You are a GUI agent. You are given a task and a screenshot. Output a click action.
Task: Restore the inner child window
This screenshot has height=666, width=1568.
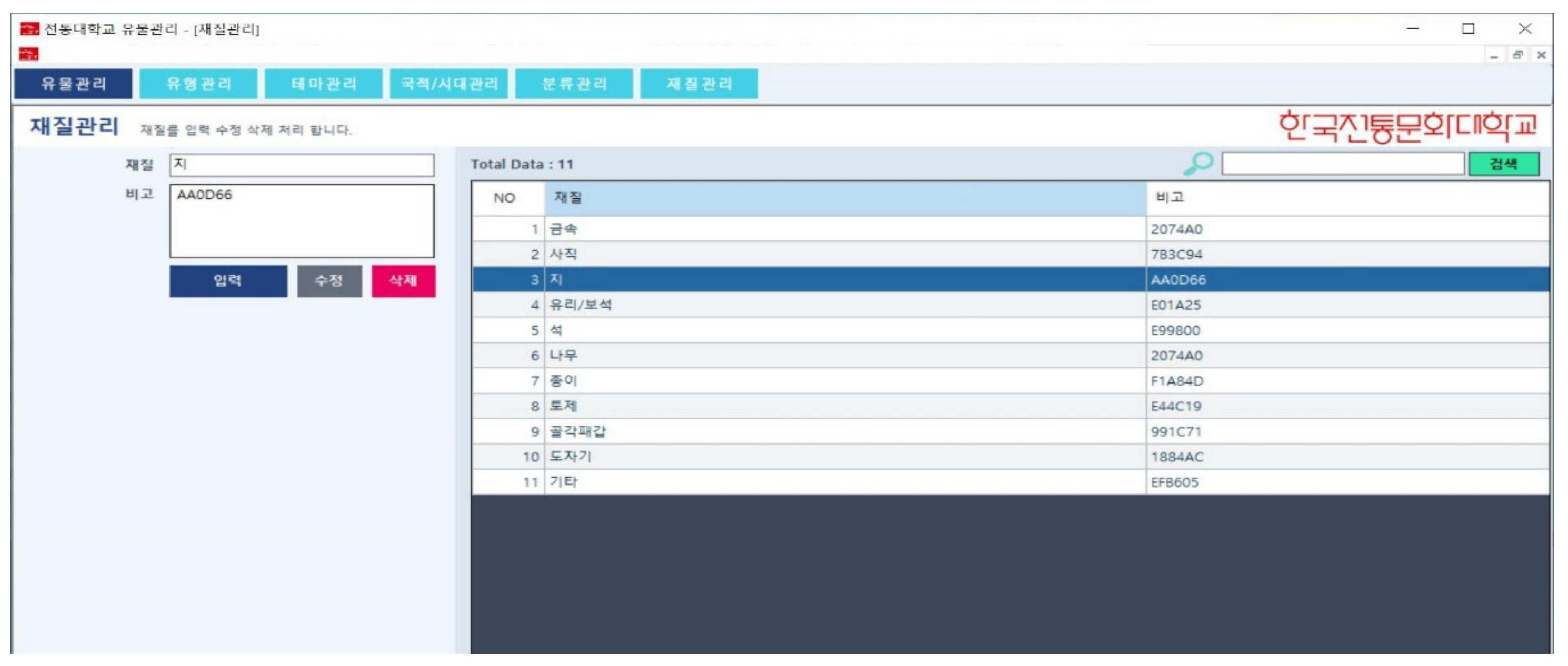tap(1517, 55)
